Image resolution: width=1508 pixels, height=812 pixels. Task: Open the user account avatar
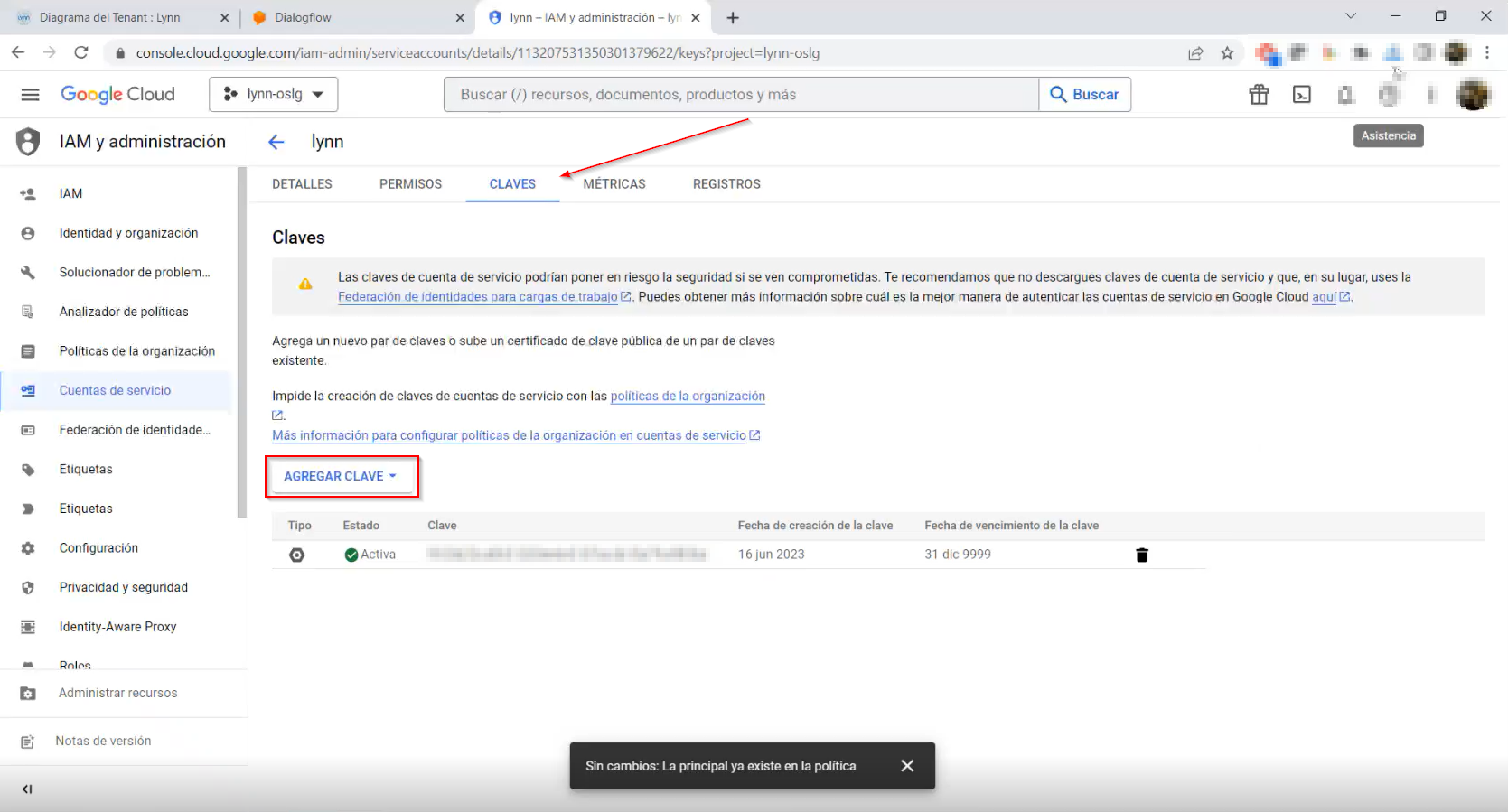click(x=1473, y=94)
